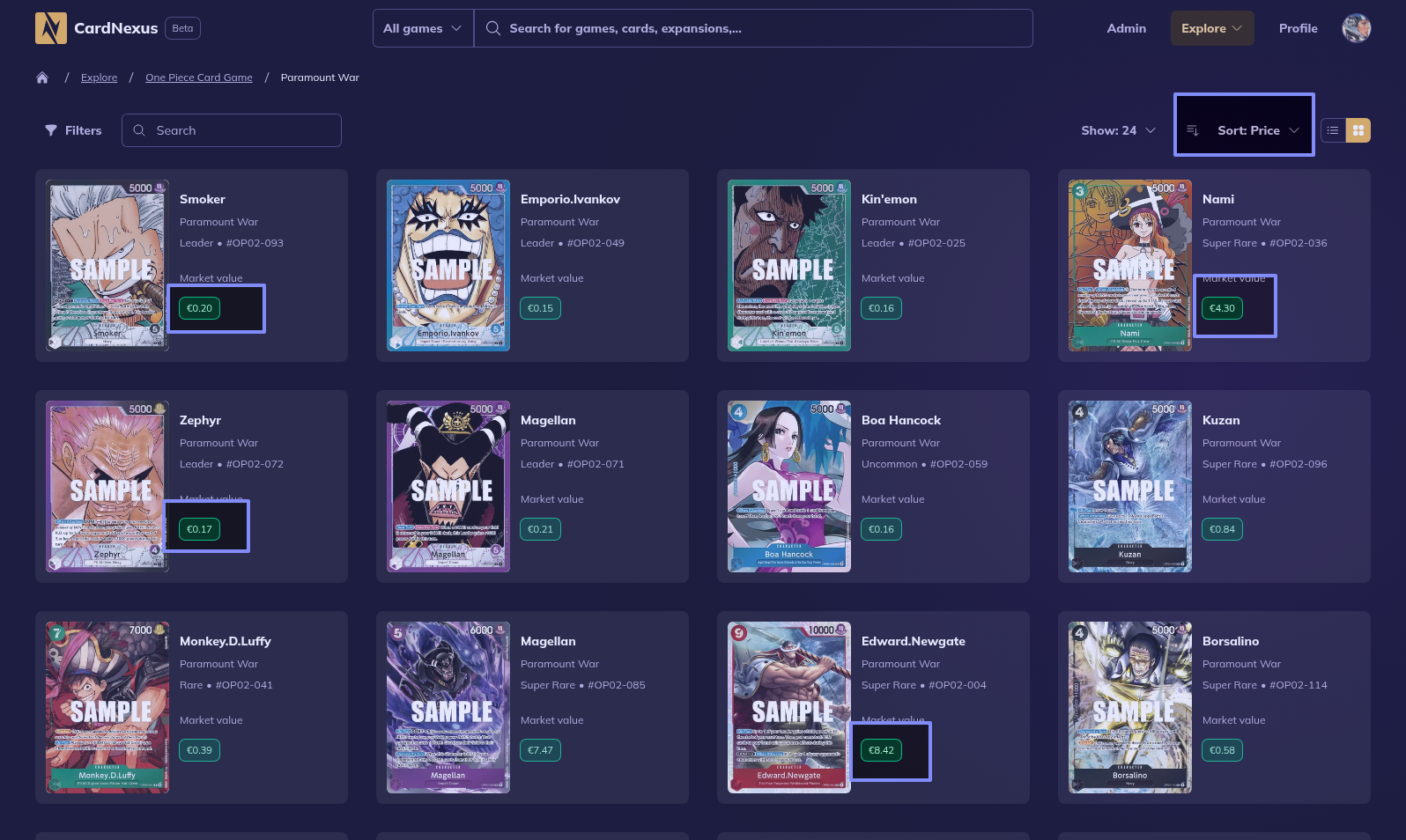Go to home via breadcrumb house icon

point(42,77)
